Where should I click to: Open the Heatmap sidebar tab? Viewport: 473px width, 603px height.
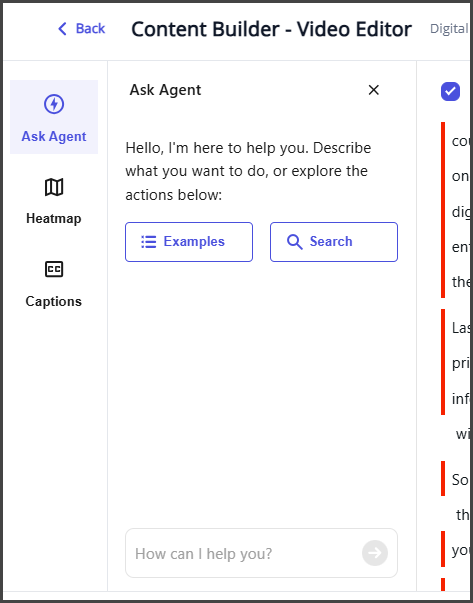[x=54, y=200]
